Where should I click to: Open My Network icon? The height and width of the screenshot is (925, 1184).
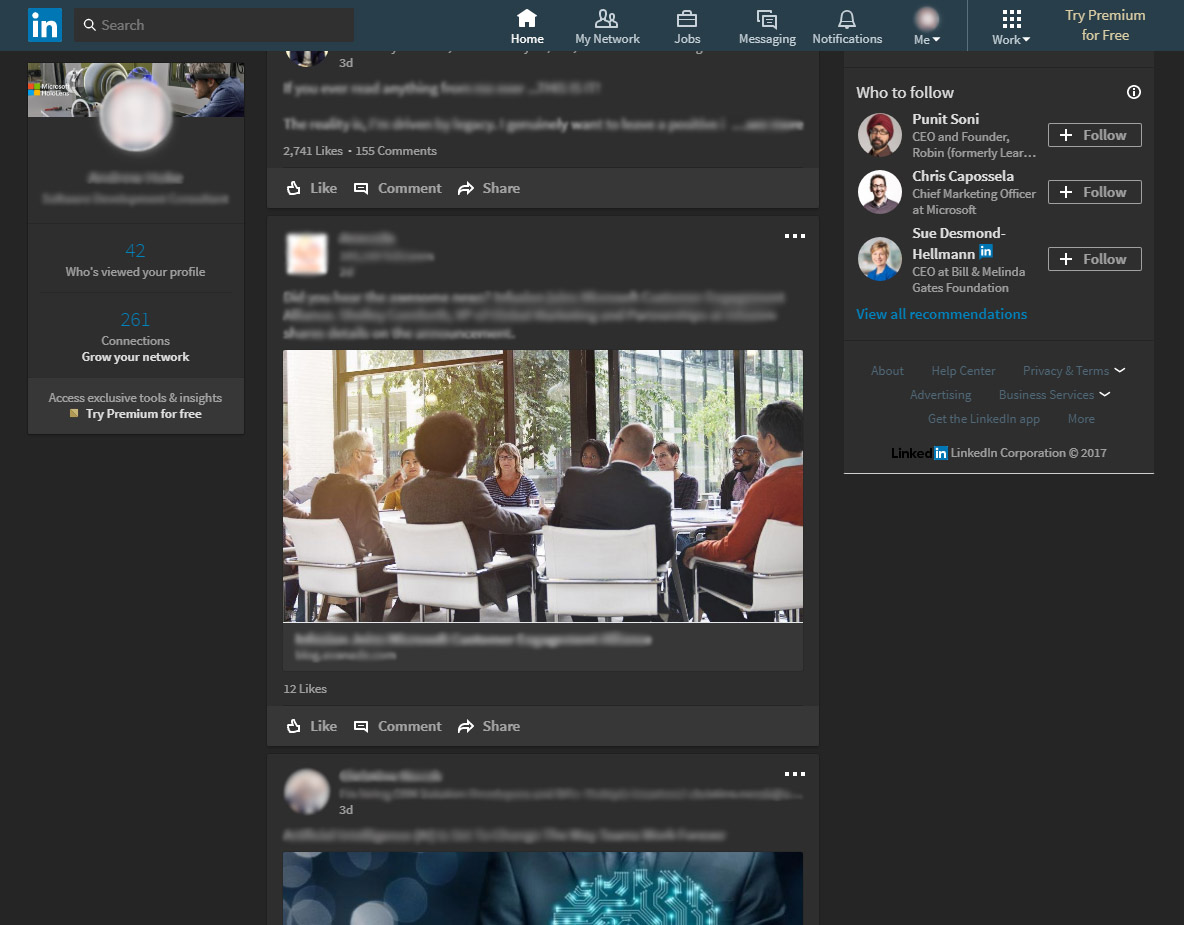pos(607,19)
